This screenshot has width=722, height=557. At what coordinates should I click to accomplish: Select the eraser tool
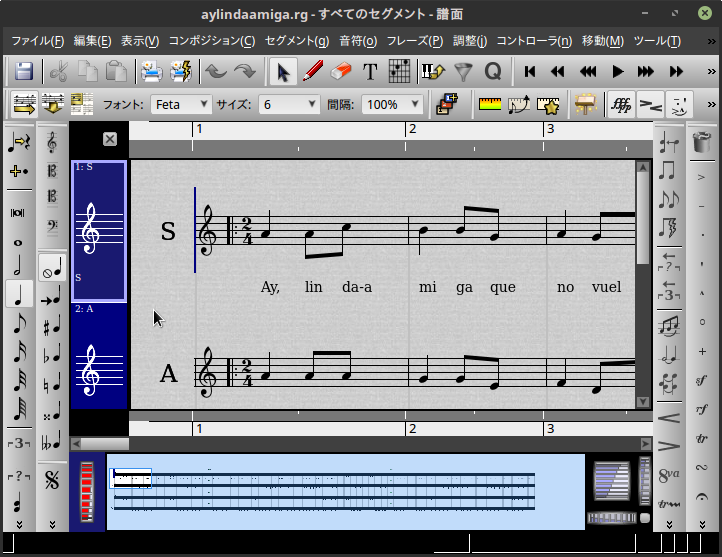(x=341, y=72)
